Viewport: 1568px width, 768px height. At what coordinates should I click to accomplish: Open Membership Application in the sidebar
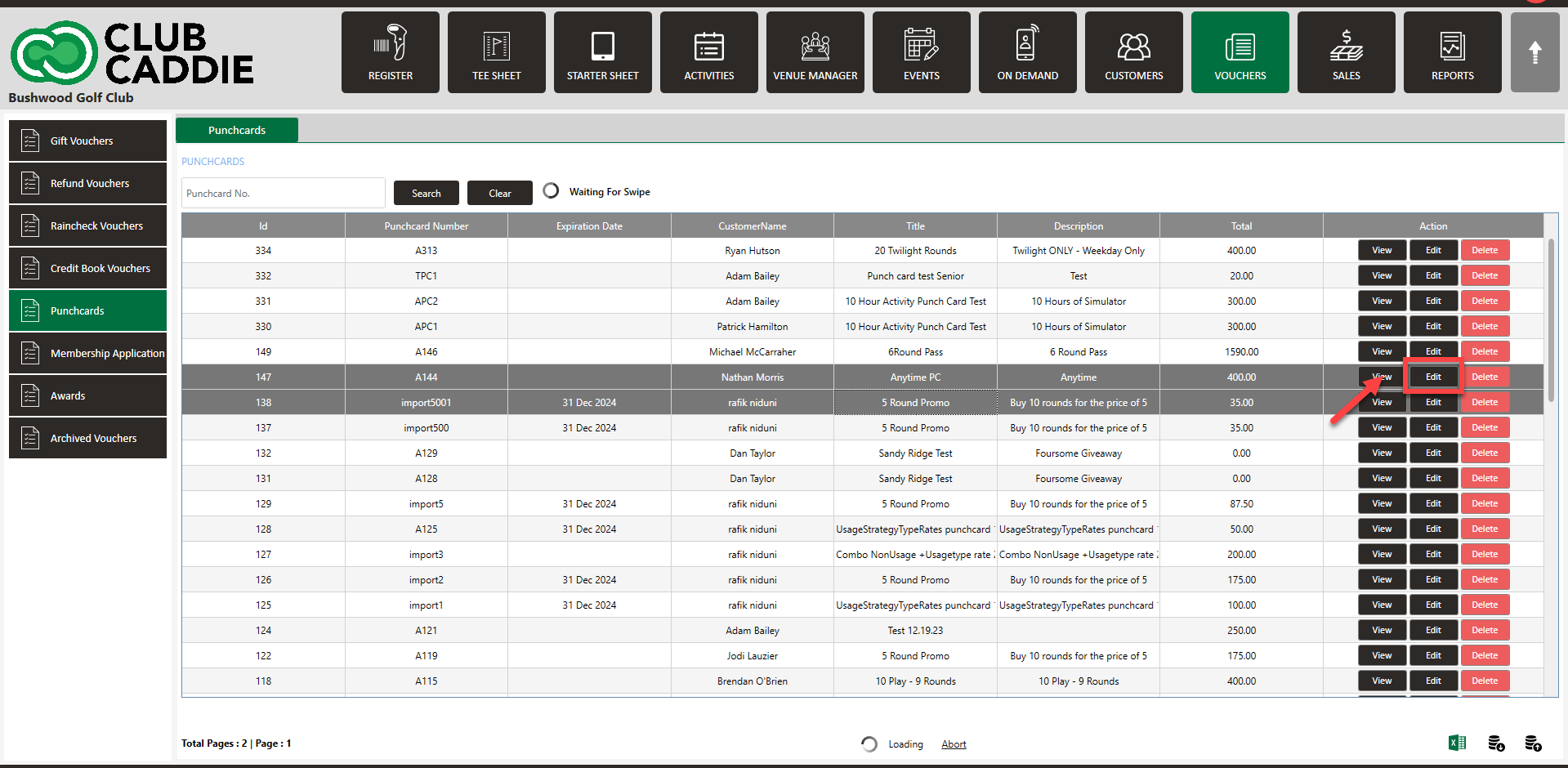88,353
